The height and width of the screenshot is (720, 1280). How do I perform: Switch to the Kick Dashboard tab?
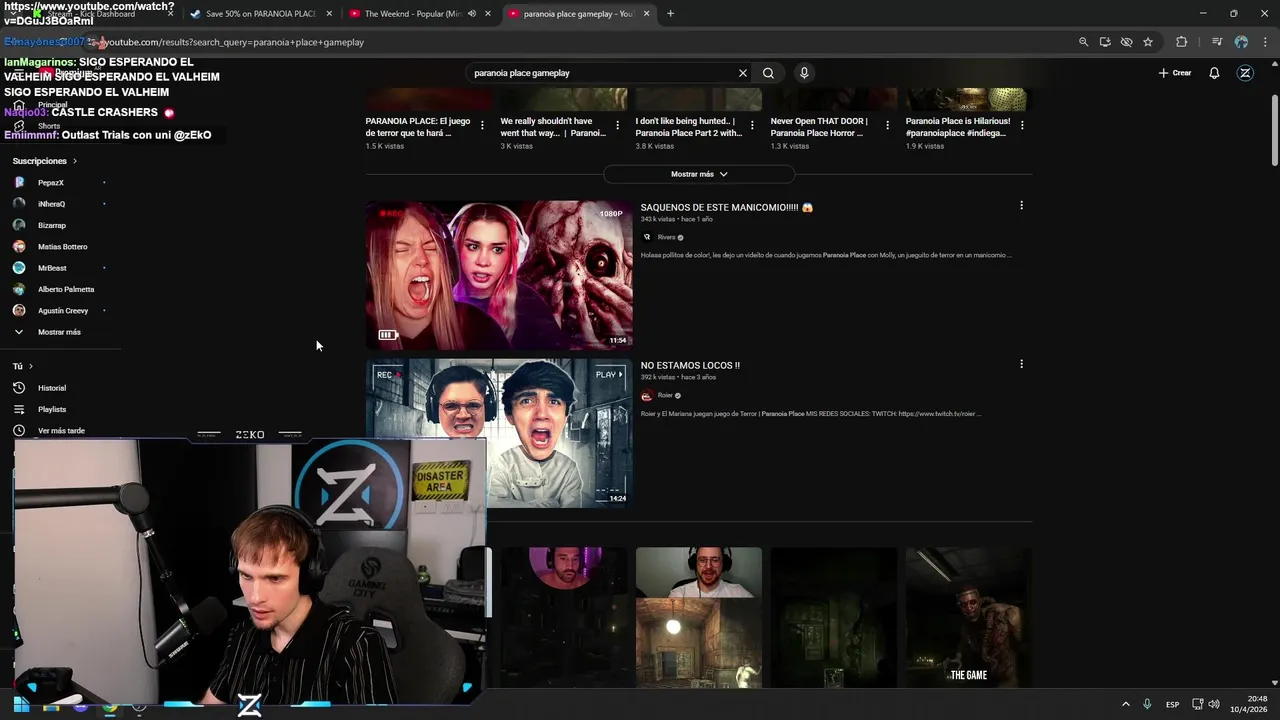(100, 14)
